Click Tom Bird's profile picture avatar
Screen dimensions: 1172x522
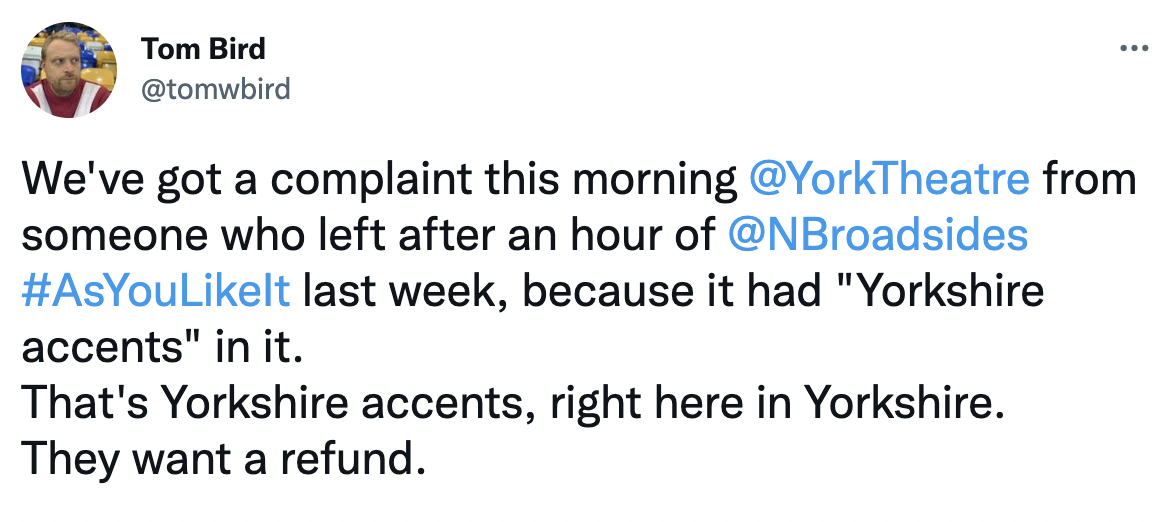coord(69,70)
